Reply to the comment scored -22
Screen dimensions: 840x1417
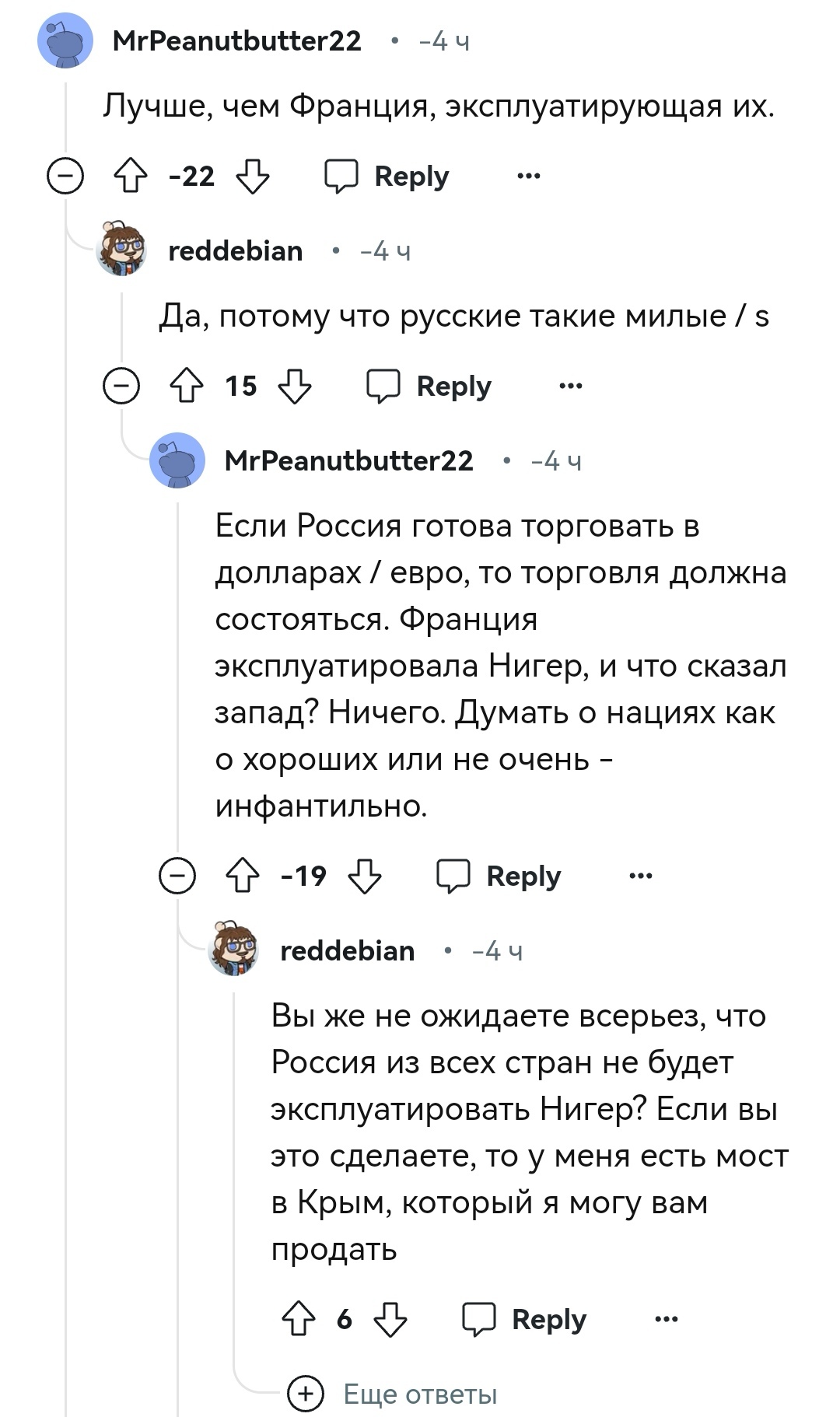[387, 177]
